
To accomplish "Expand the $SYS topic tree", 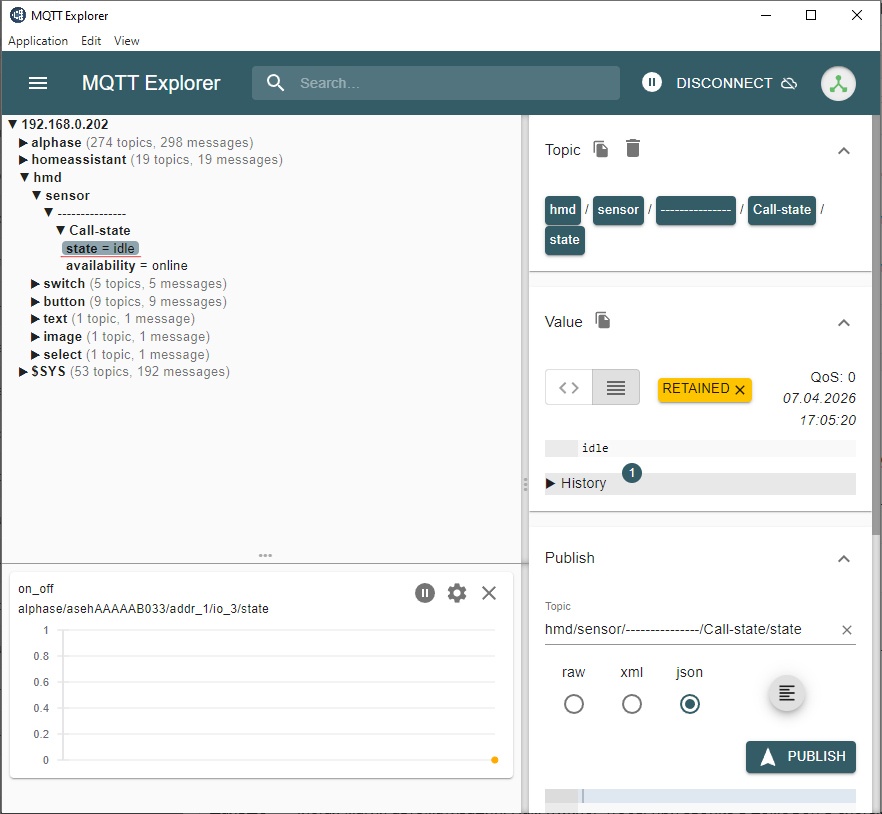I will (23, 372).
